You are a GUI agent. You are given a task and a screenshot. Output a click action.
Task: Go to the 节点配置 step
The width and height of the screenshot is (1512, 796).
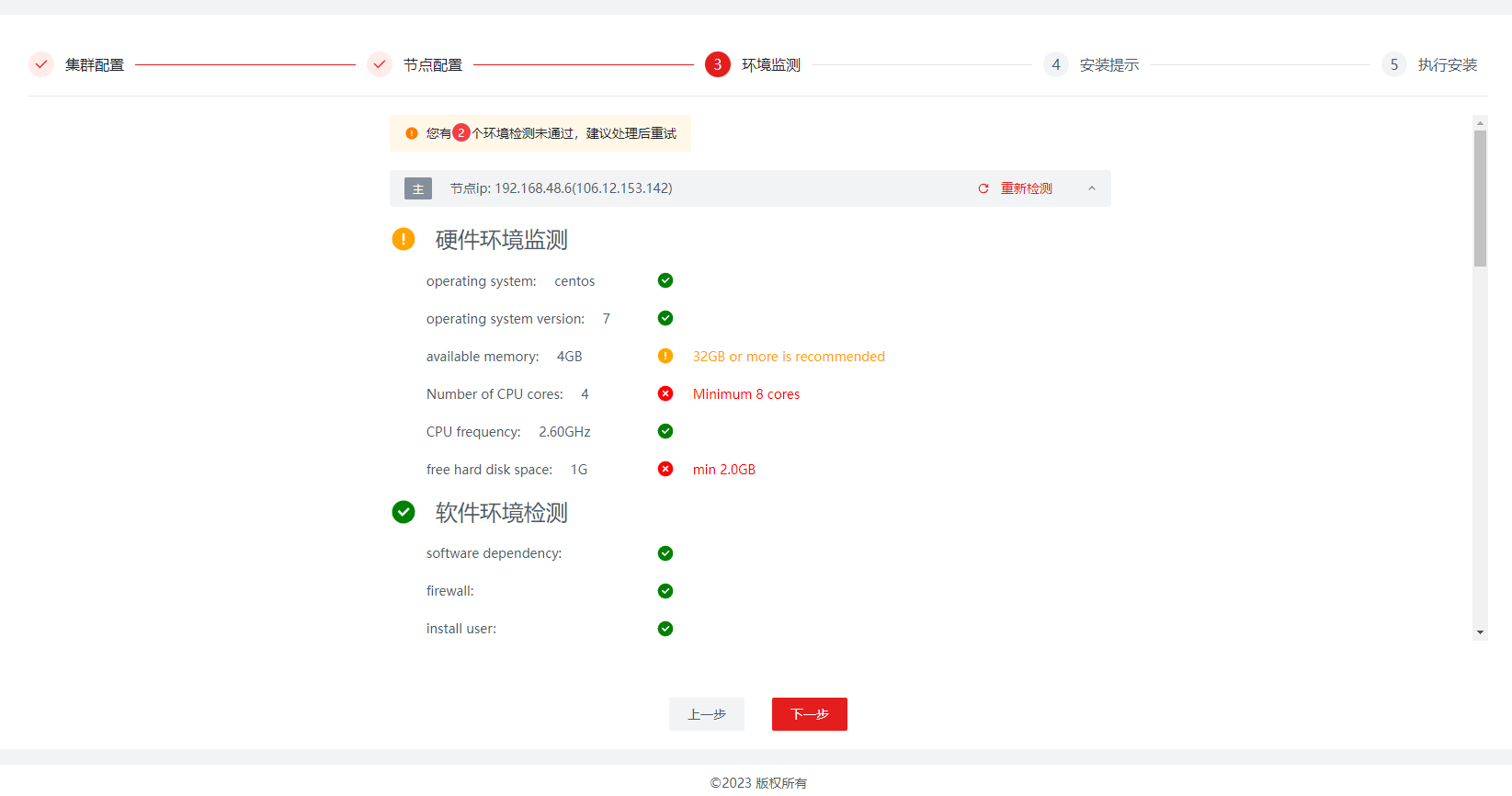click(x=432, y=65)
